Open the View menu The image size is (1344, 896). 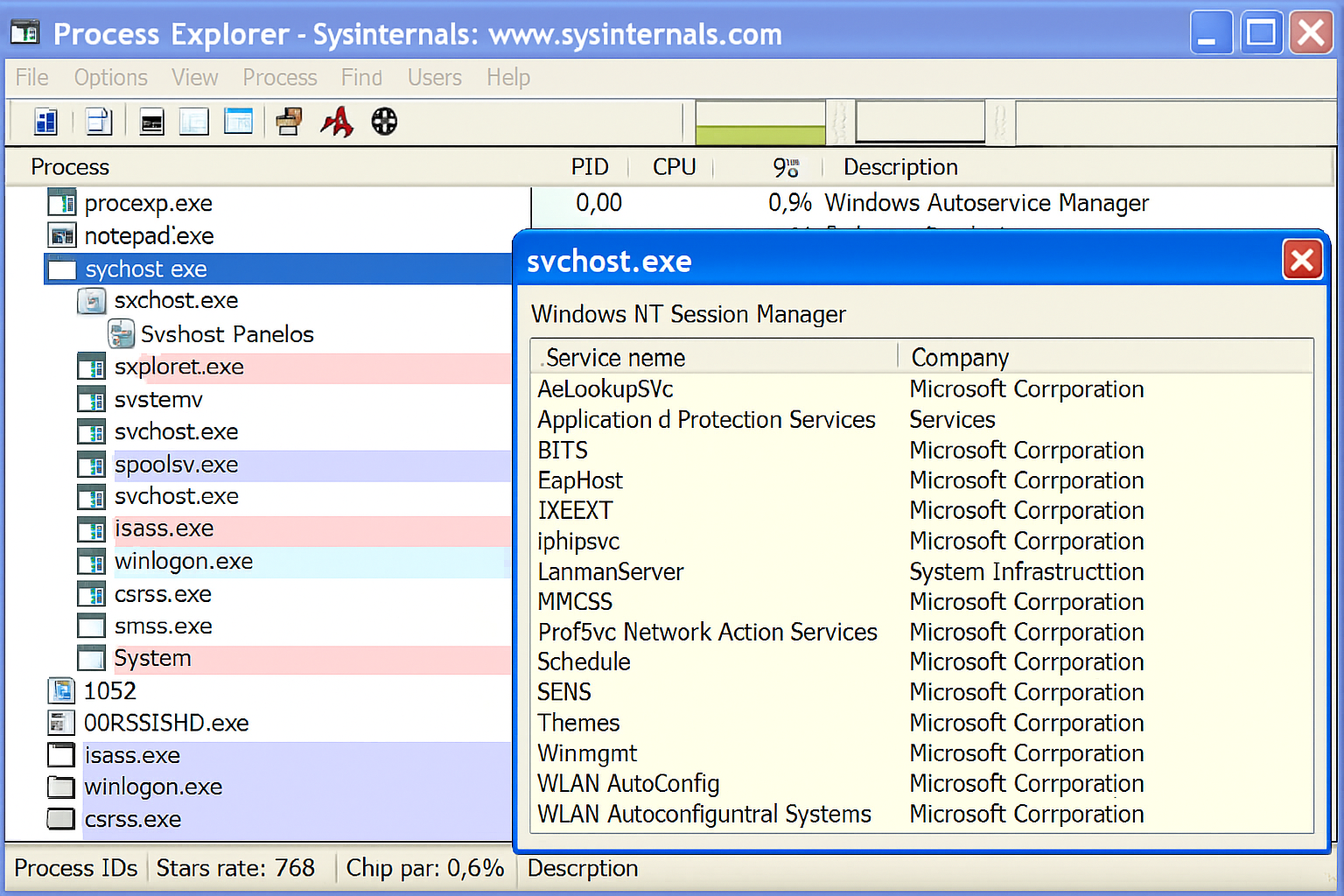tap(194, 78)
